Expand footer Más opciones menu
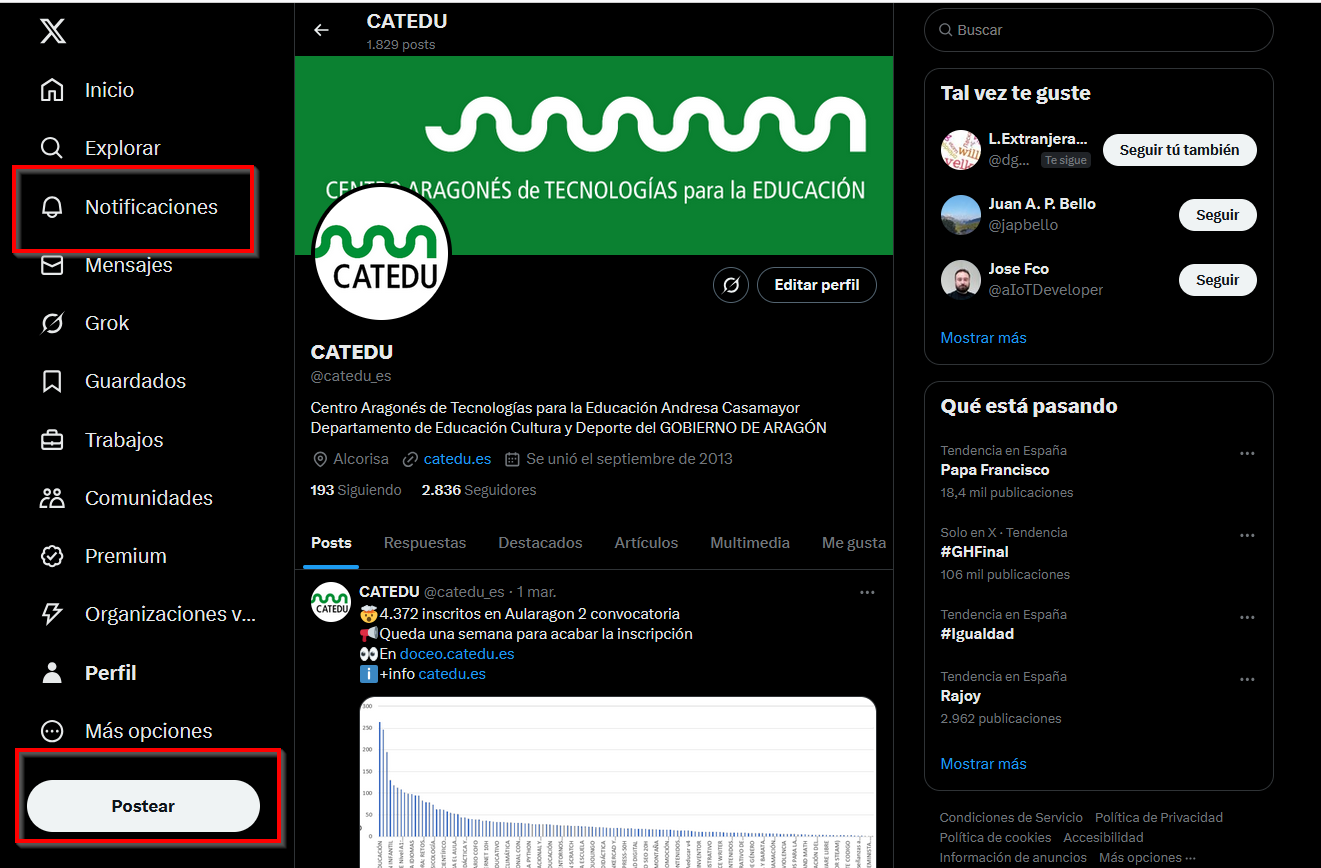The width and height of the screenshot is (1321, 868). [x=1147, y=857]
